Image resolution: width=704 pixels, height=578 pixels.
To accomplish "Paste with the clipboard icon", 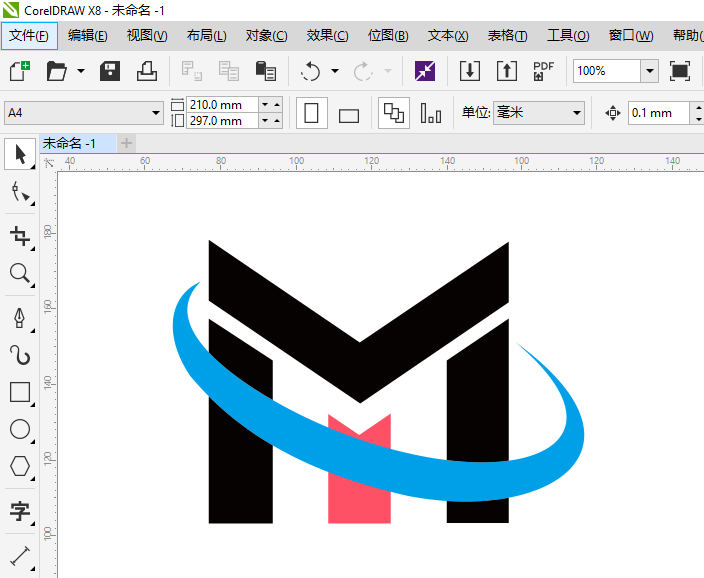I will point(265,71).
